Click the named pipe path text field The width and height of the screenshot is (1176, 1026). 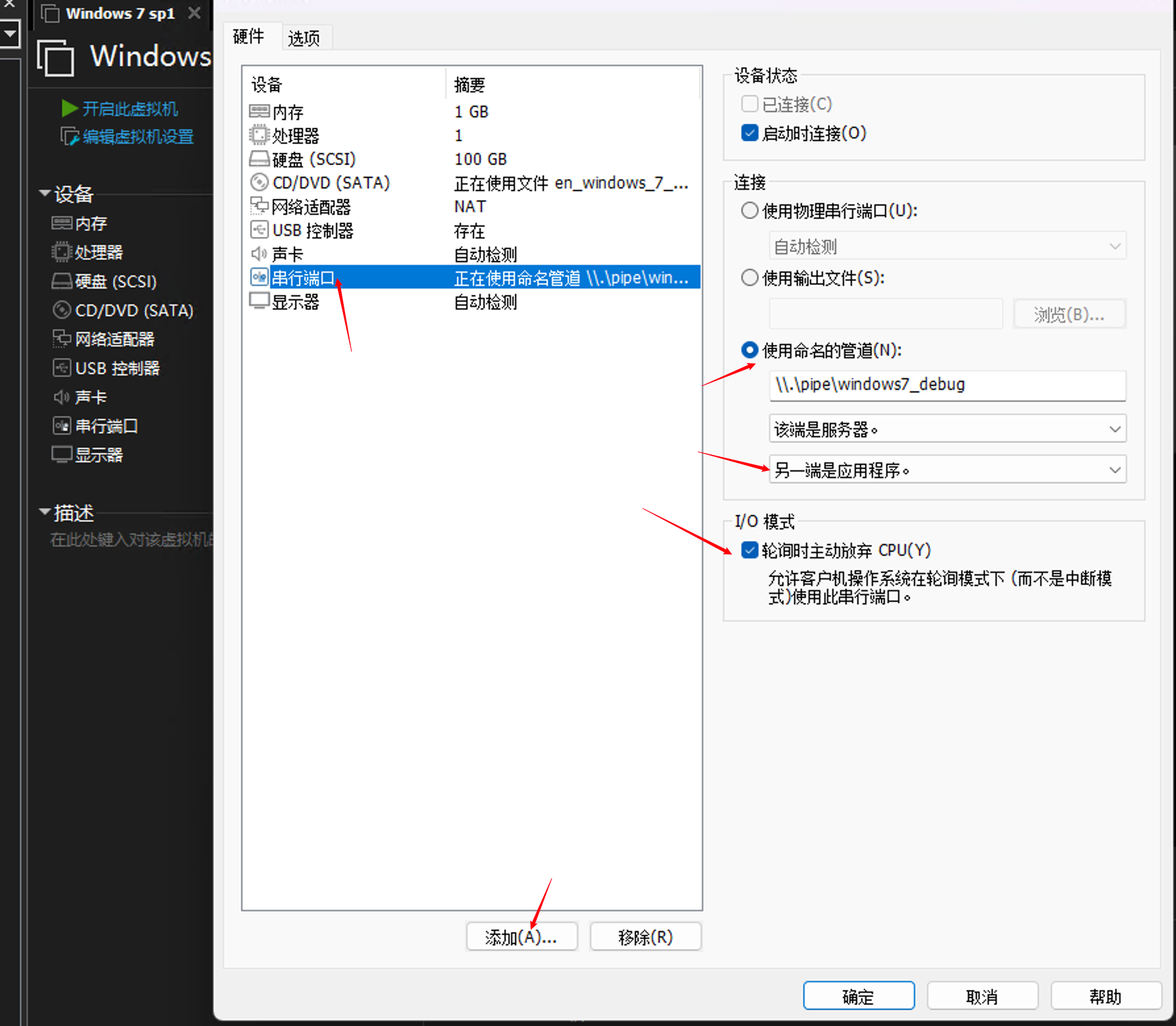point(947,385)
